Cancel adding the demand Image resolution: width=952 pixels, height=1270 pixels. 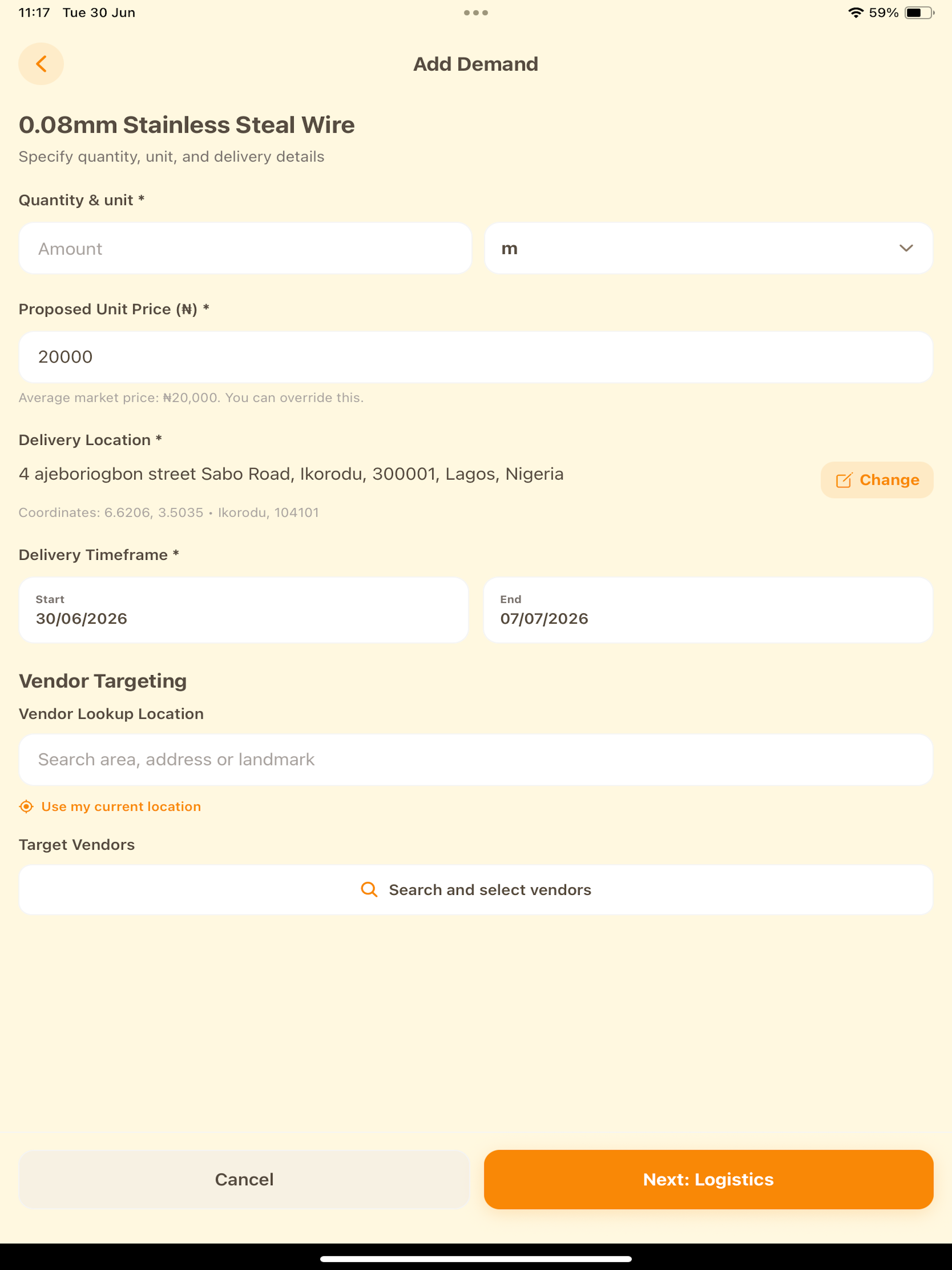244,1179
